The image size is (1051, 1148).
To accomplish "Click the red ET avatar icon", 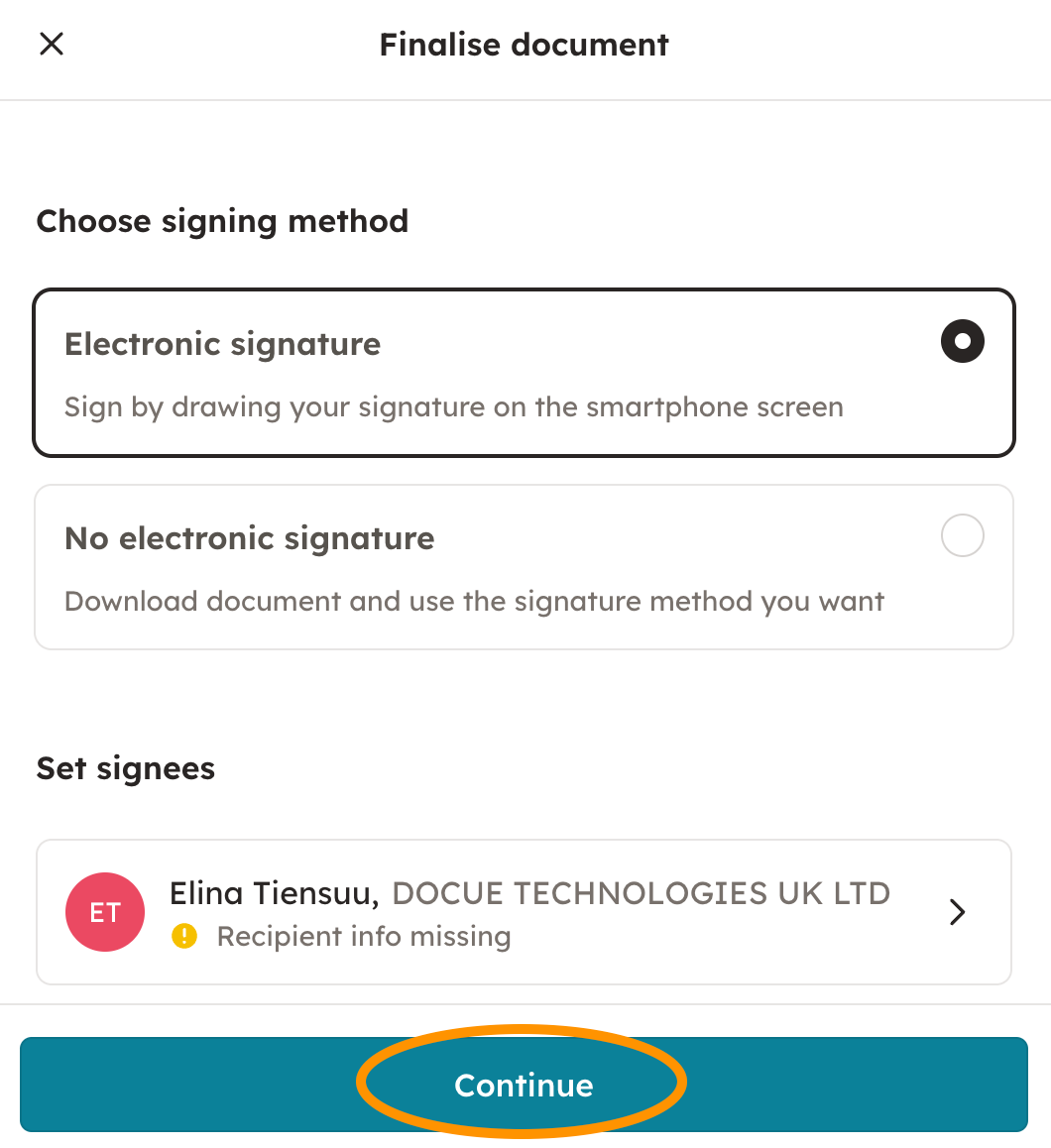I will (x=105, y=912).
